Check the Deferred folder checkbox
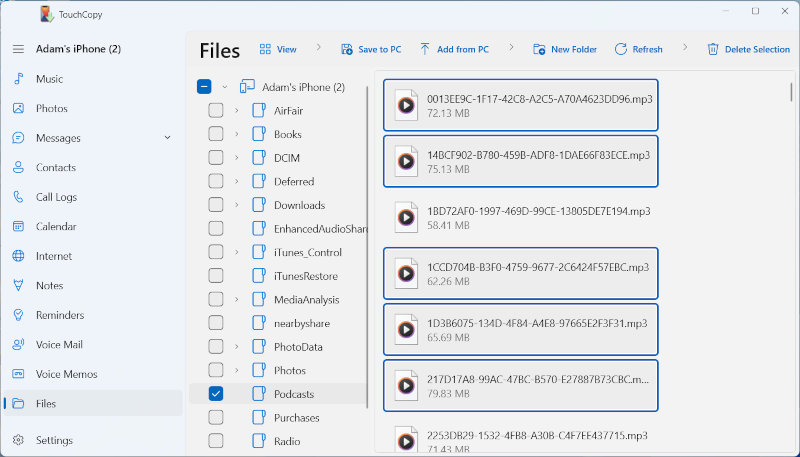 pyautogui.click(x=216, y=181)
